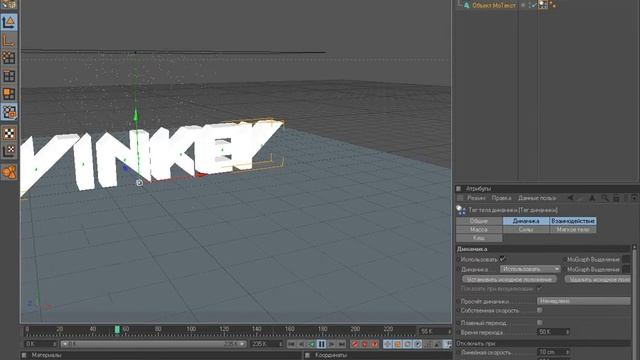Click the Attributes lock icon
This screenshot has height=360, width=640.
click(616, 198)
